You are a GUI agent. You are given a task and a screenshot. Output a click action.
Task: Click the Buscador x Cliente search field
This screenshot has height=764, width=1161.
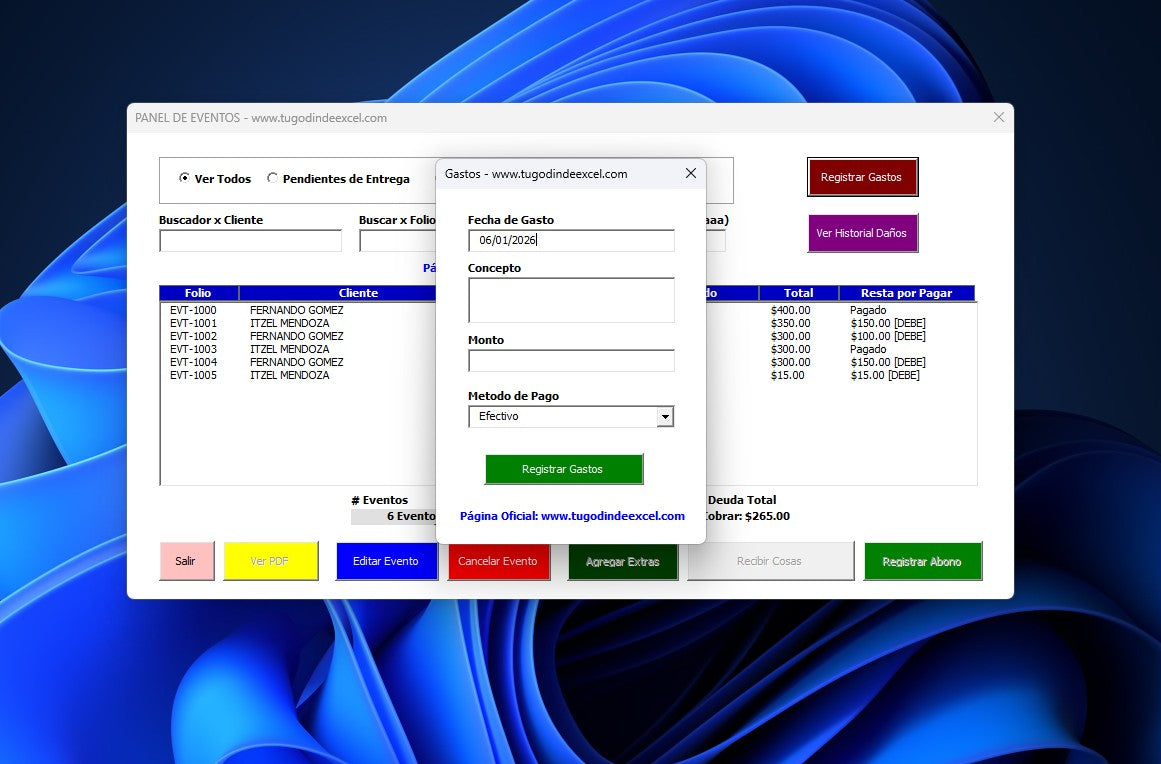click(250, 241)
